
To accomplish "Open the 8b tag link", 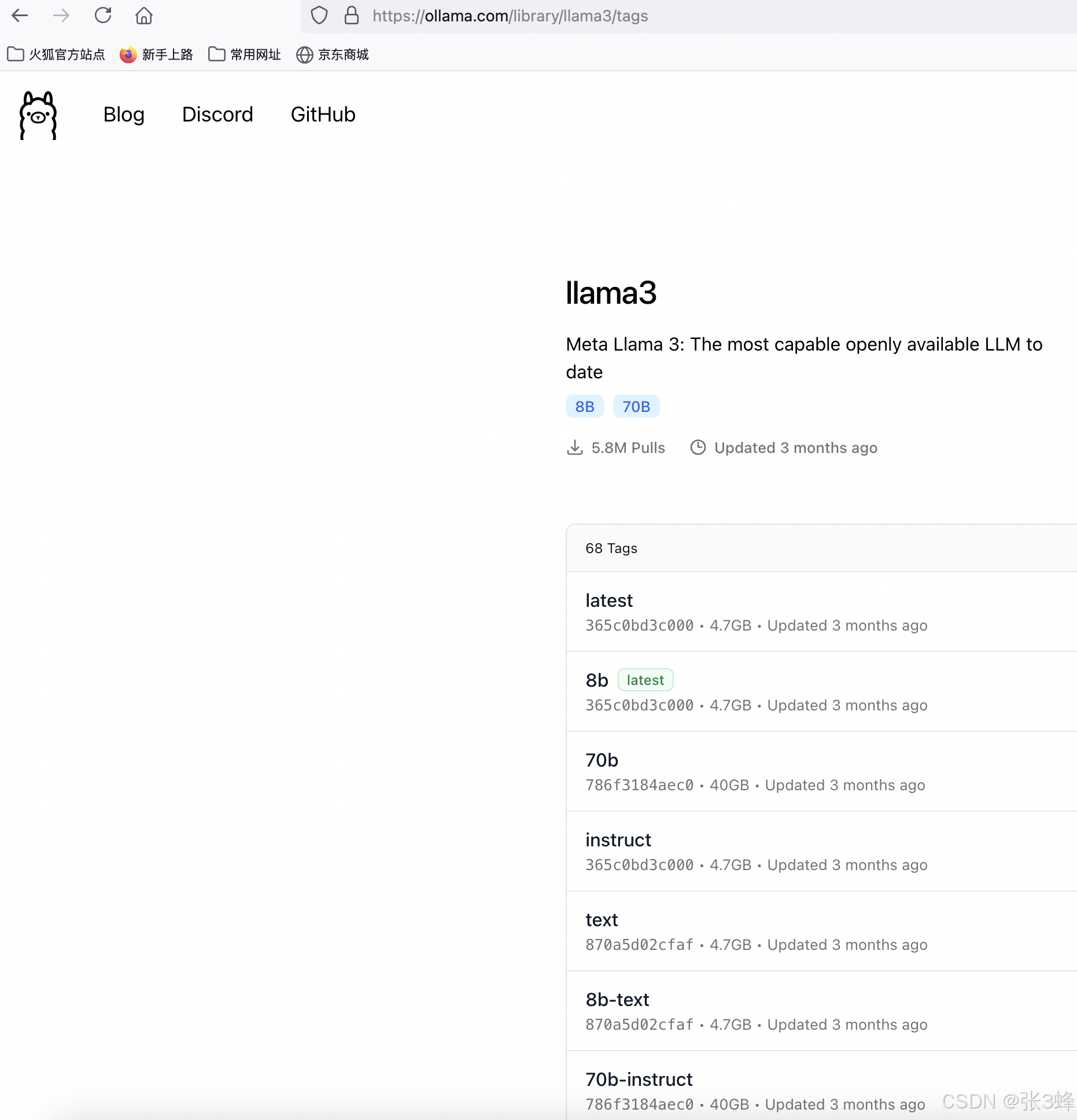I will (x=597, y=680).
